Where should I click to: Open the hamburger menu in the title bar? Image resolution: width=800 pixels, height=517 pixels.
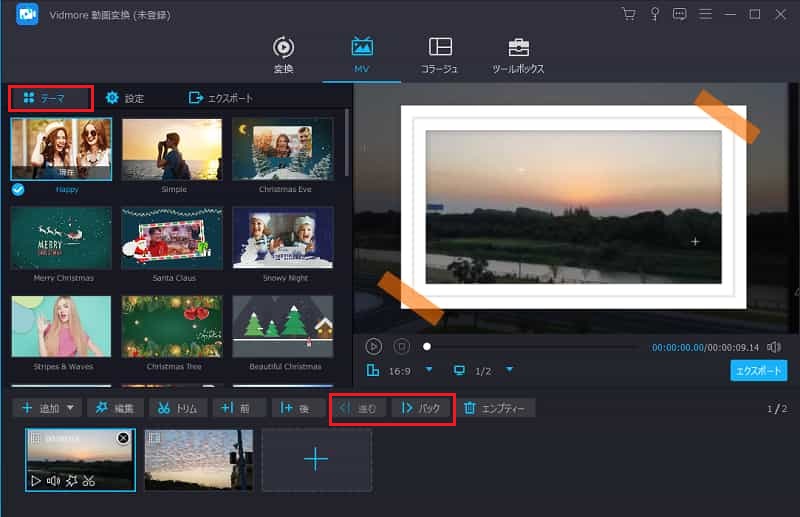click(x=705, y=14)
